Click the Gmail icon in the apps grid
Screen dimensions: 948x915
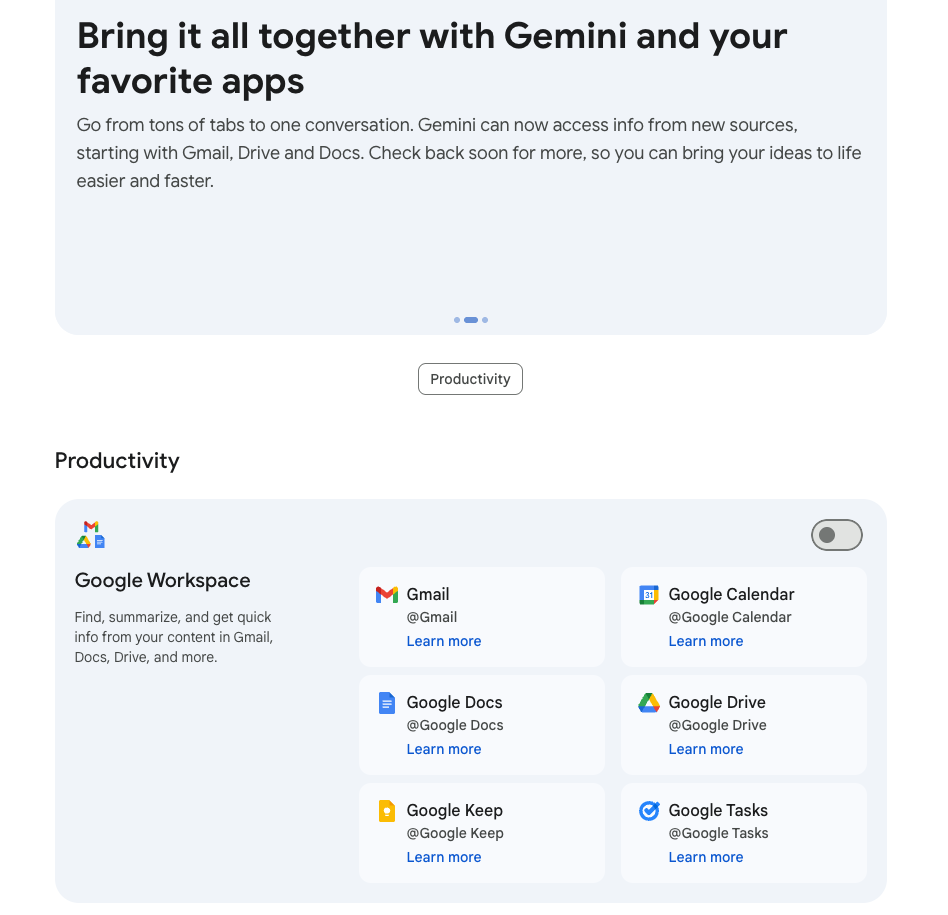(387, 594)
